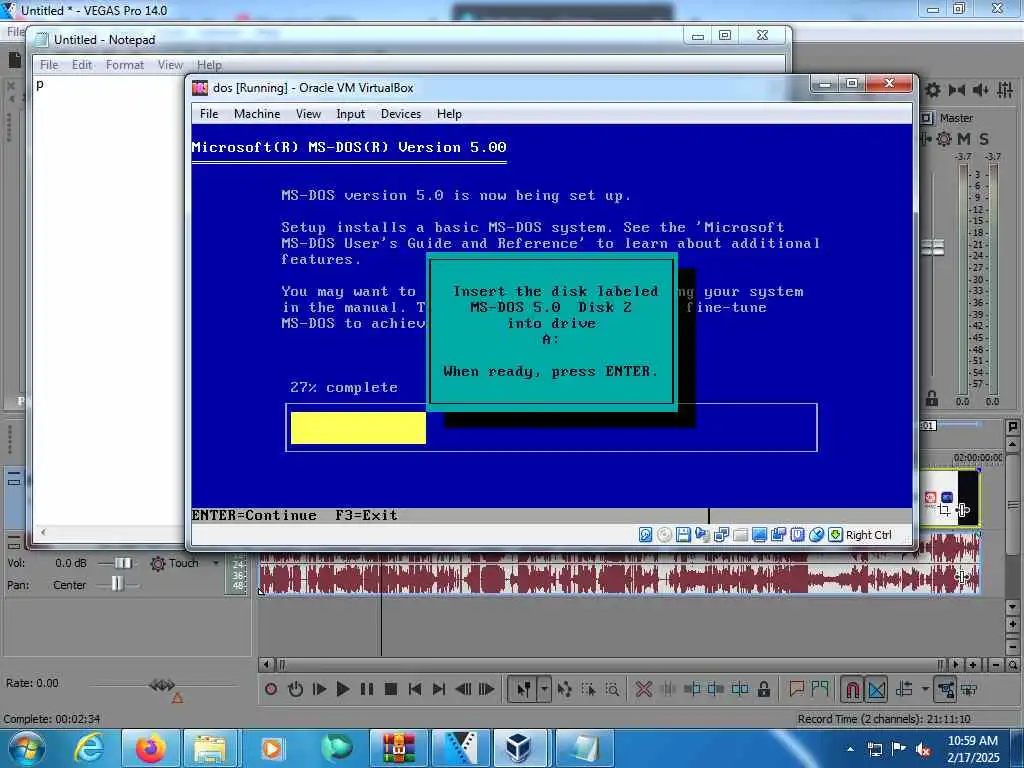Screen dimensions: 1024x768
Task: Open VirtualBox from the Windows taskbar
Action: pyautogui.click(x=518, y=748)
